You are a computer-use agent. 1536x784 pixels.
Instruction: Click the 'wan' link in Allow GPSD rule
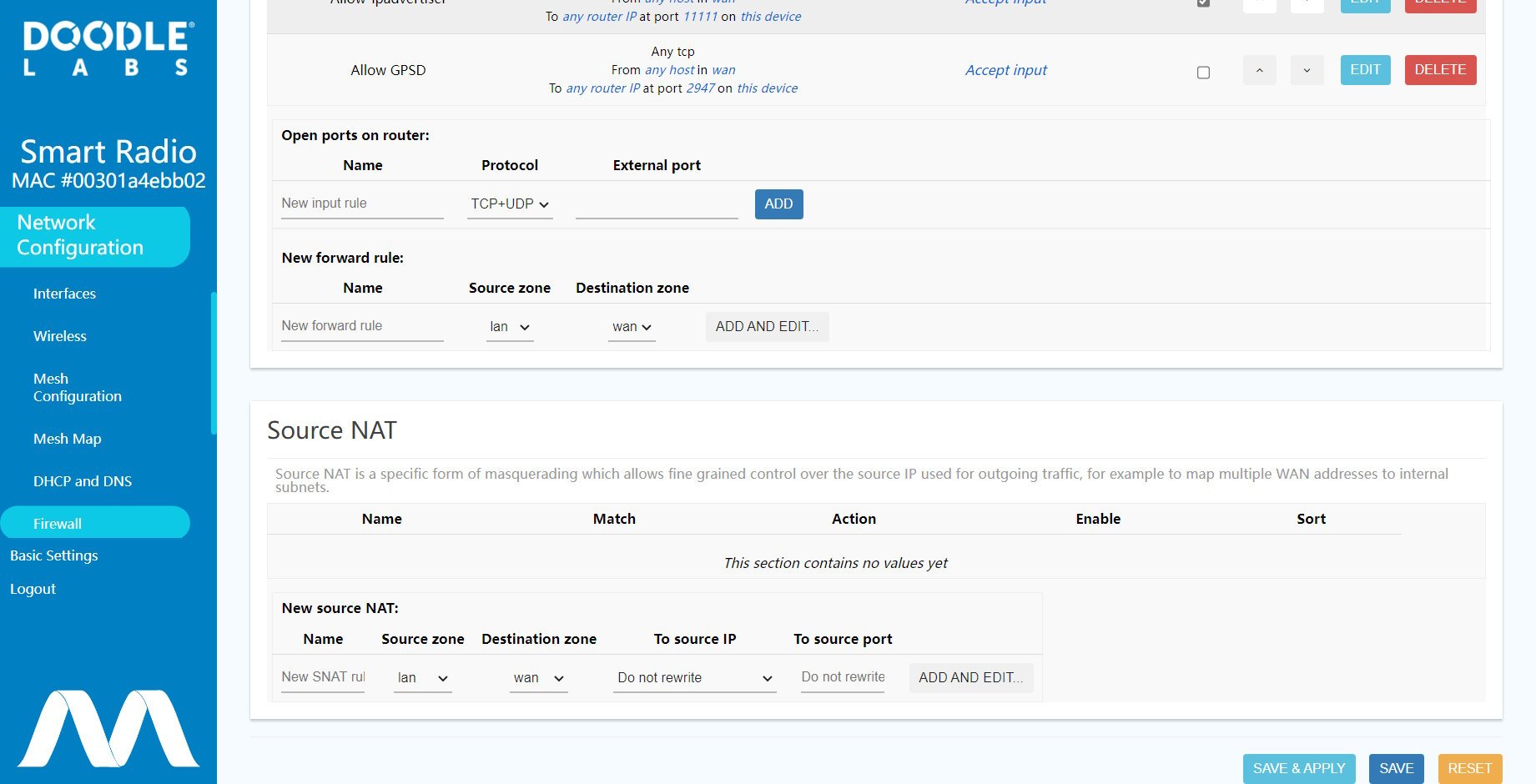point(723,70)
